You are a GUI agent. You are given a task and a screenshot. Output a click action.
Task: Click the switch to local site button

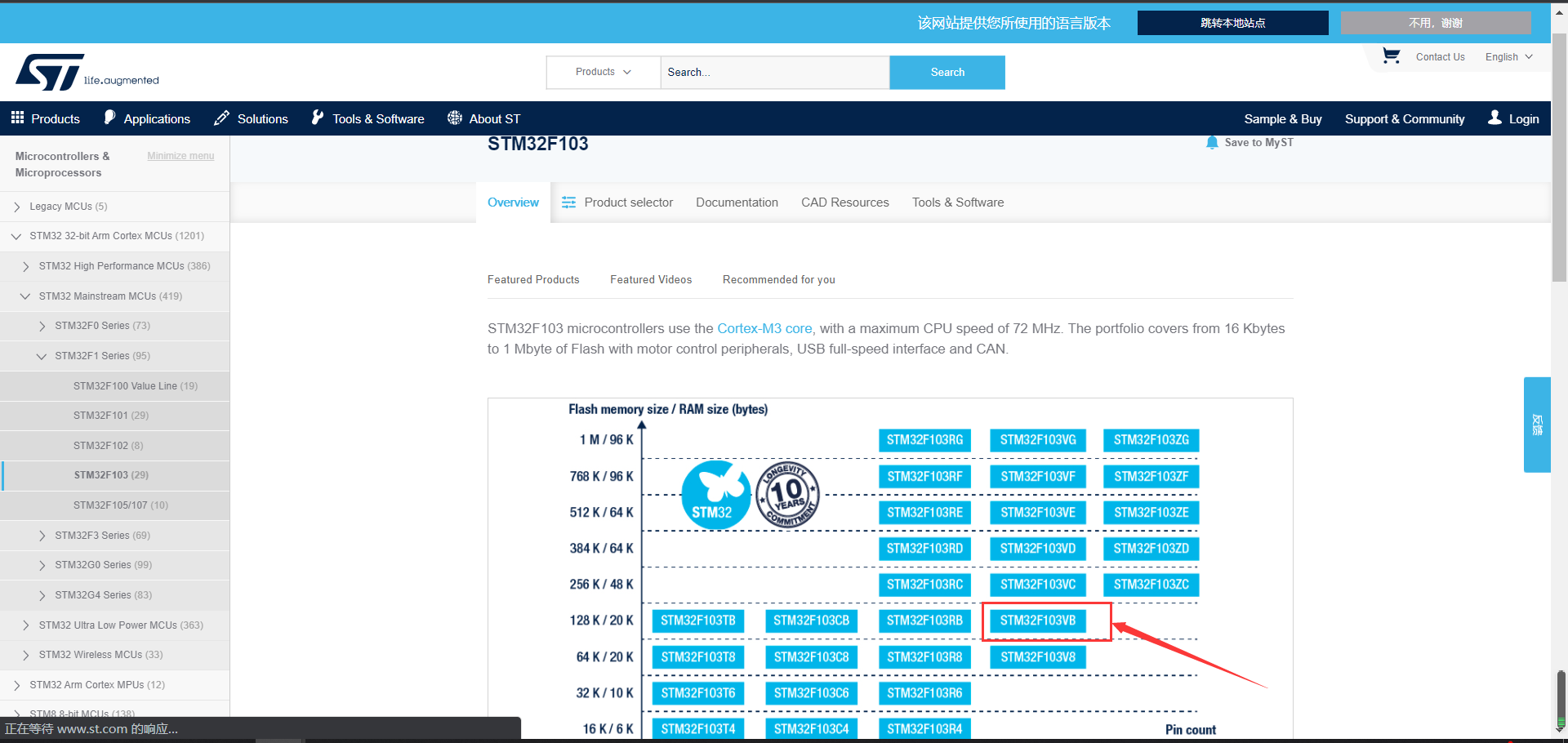pyautogui.click(x=1233, y=23)
